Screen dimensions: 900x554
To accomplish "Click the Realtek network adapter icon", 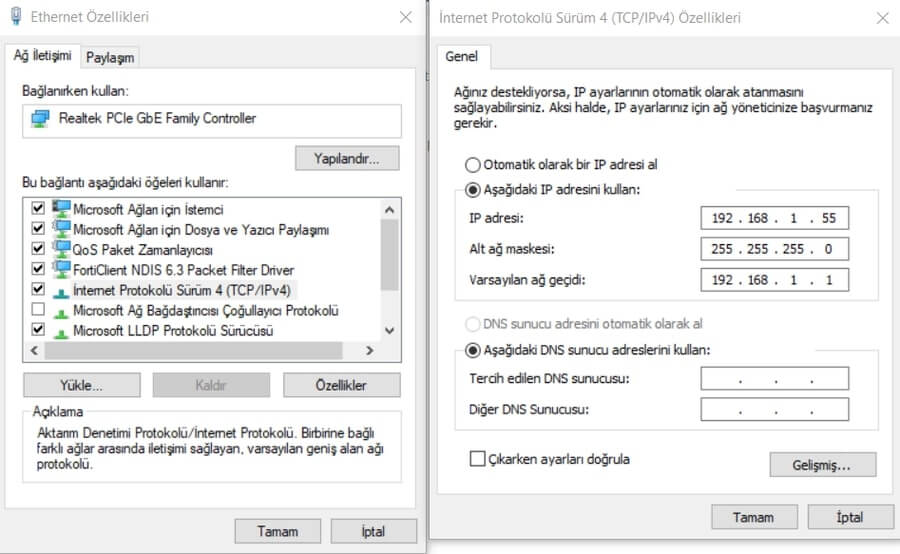I will click(x=40, y=119).
